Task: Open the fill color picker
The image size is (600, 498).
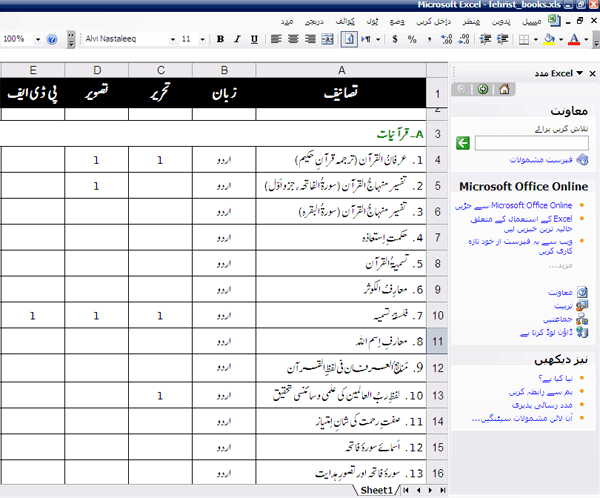Action: coord(549,39)
